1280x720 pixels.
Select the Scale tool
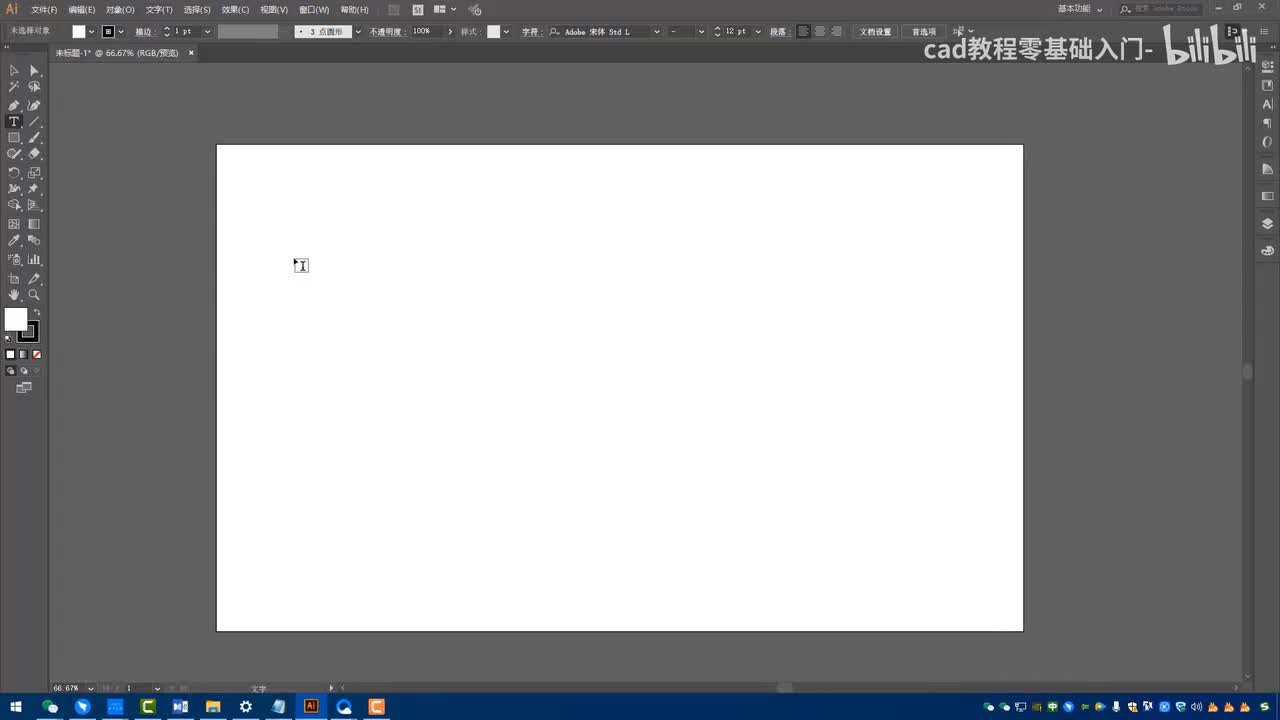coord(34,172)
